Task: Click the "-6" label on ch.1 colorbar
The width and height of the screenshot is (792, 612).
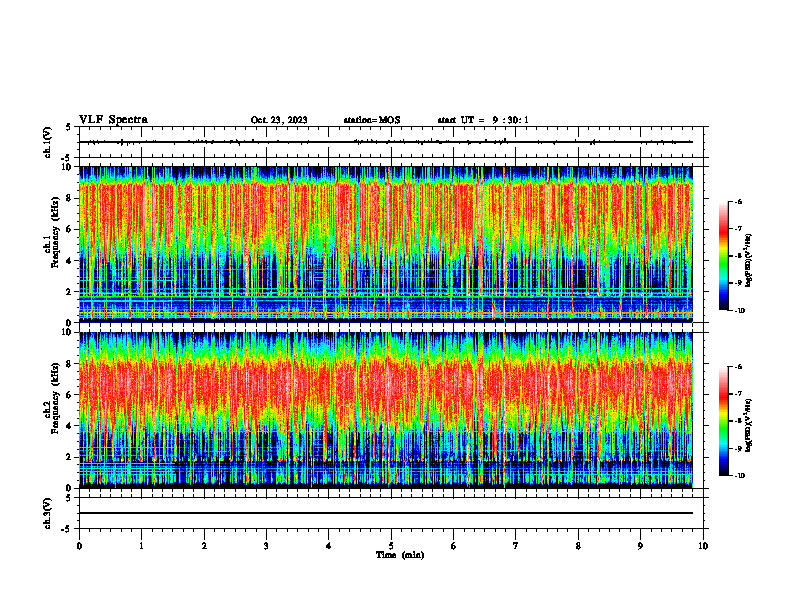Action: [738, 202]
